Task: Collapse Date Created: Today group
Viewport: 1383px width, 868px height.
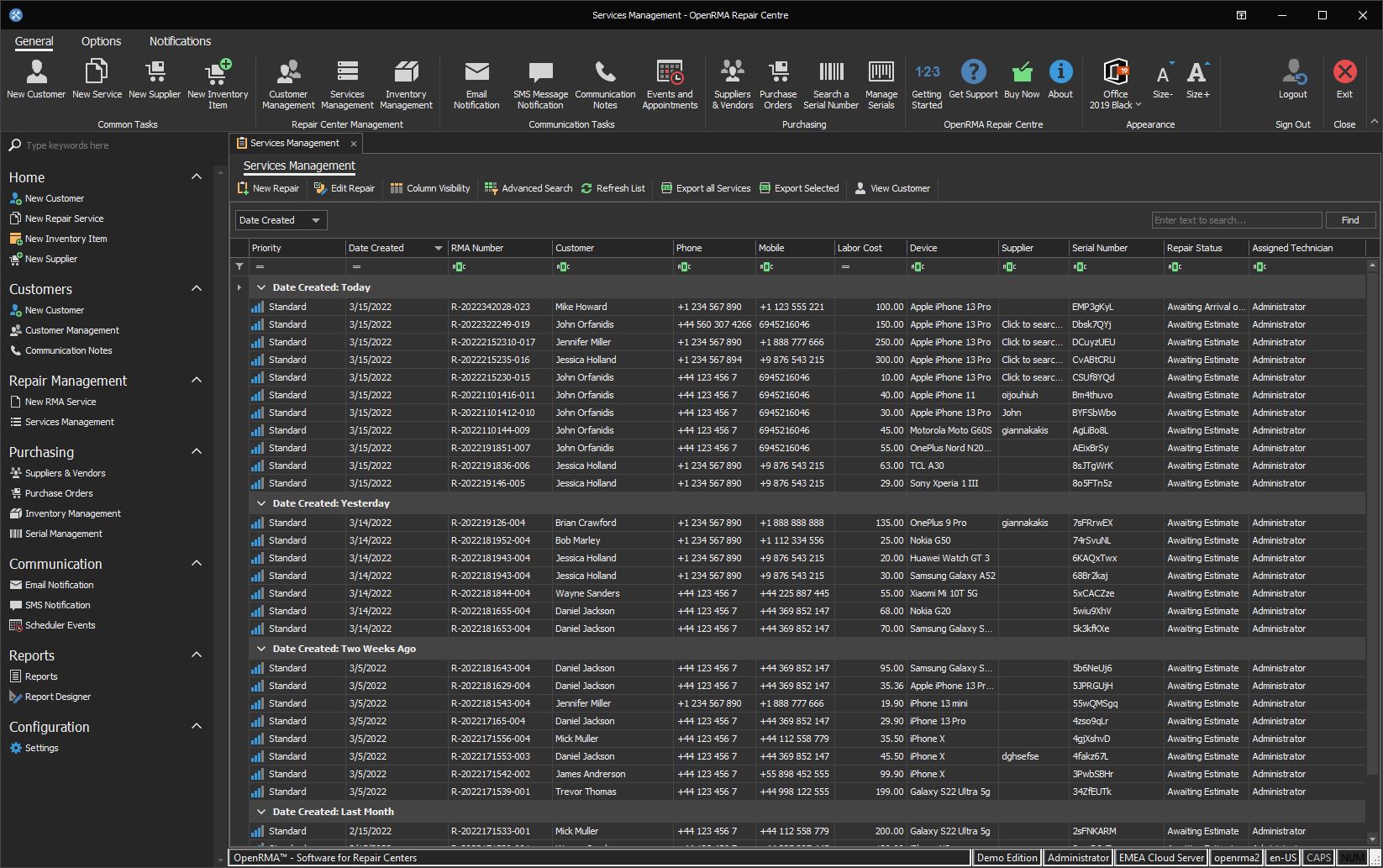Action: pos(261,287)
